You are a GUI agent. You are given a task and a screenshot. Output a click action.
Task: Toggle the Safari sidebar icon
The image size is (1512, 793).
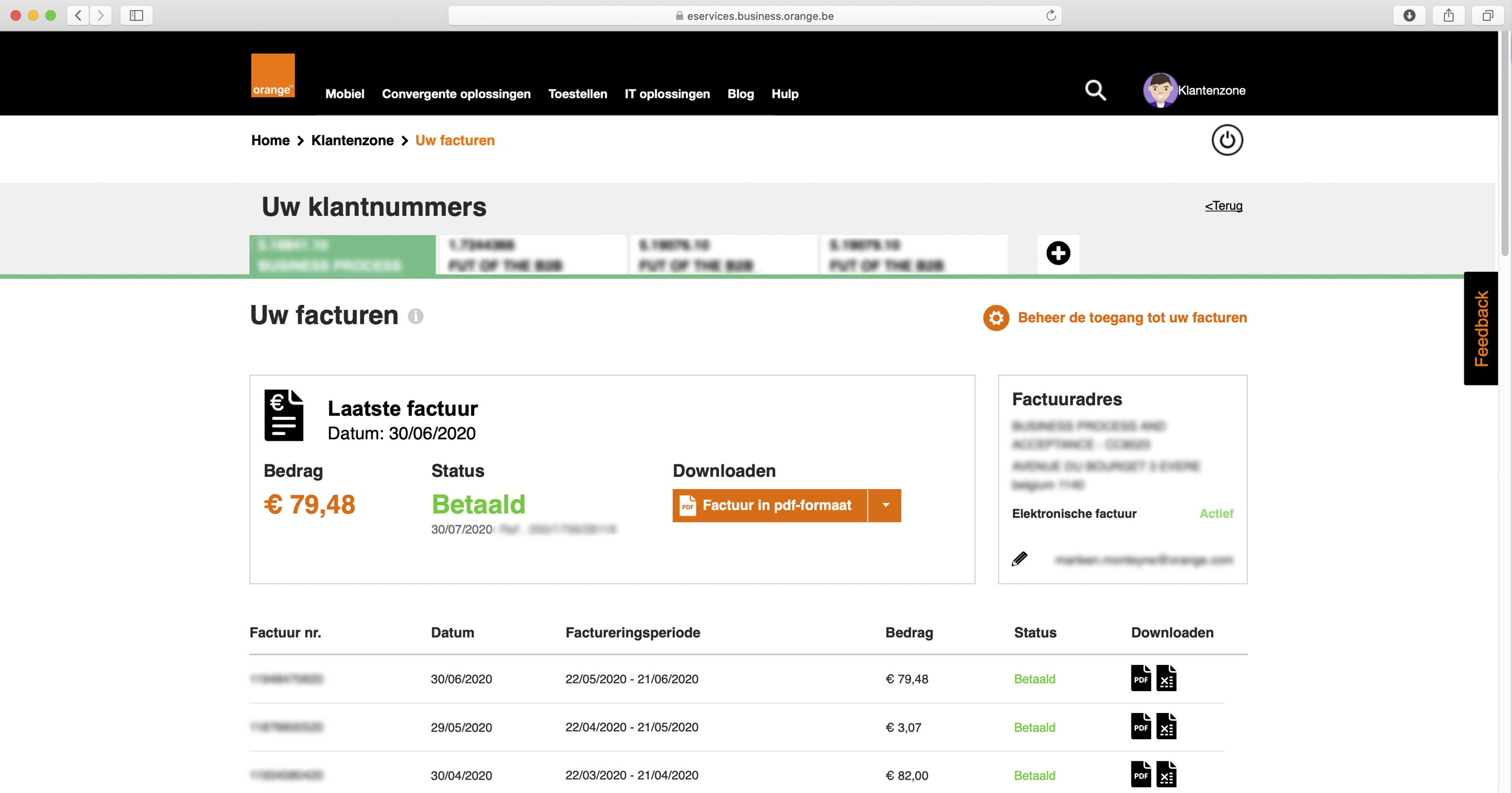137,15
